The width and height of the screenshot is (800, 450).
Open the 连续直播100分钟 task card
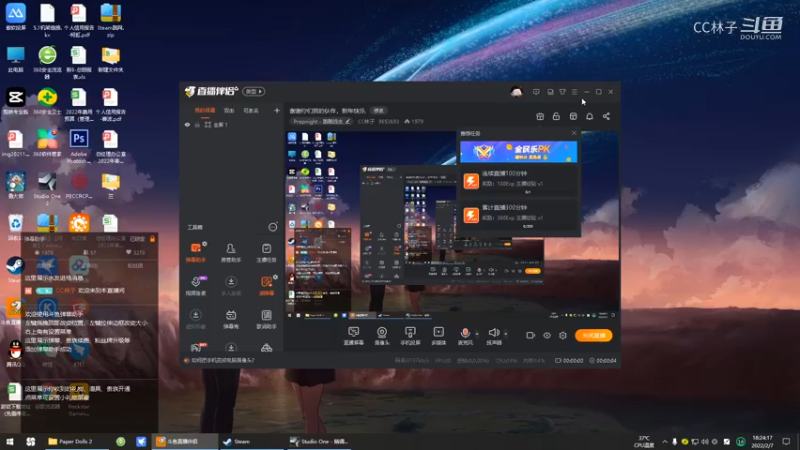(x=518, y=181)
